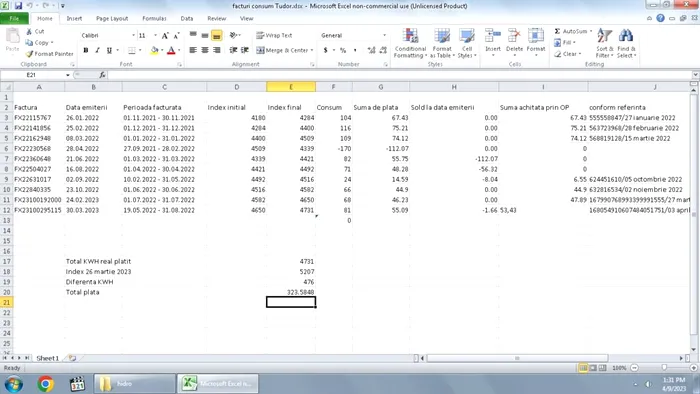Select cell with Total plata value 323.5848

click(x=291, y=292)
